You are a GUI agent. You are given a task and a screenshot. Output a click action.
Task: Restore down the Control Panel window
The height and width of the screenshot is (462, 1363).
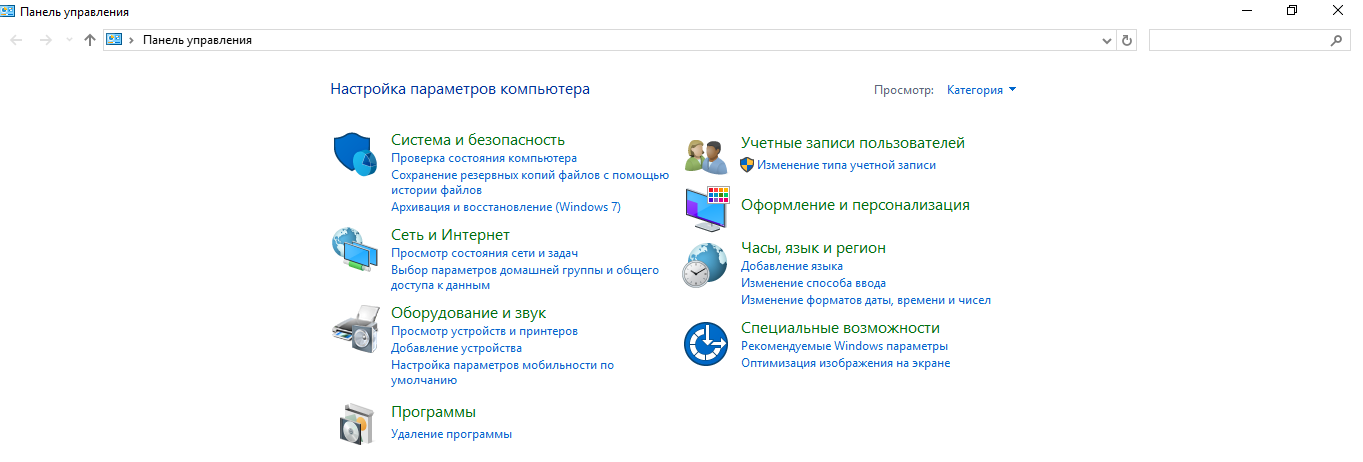coord(1293,11)
